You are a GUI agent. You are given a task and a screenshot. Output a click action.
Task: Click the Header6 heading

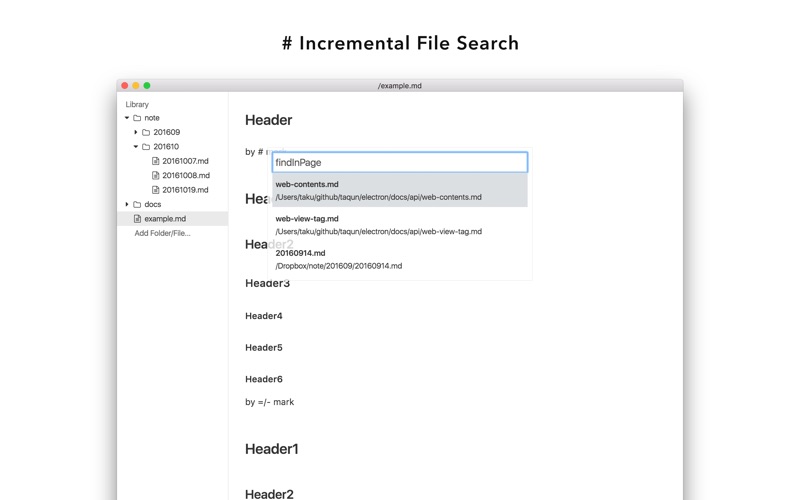click(264, 379)
